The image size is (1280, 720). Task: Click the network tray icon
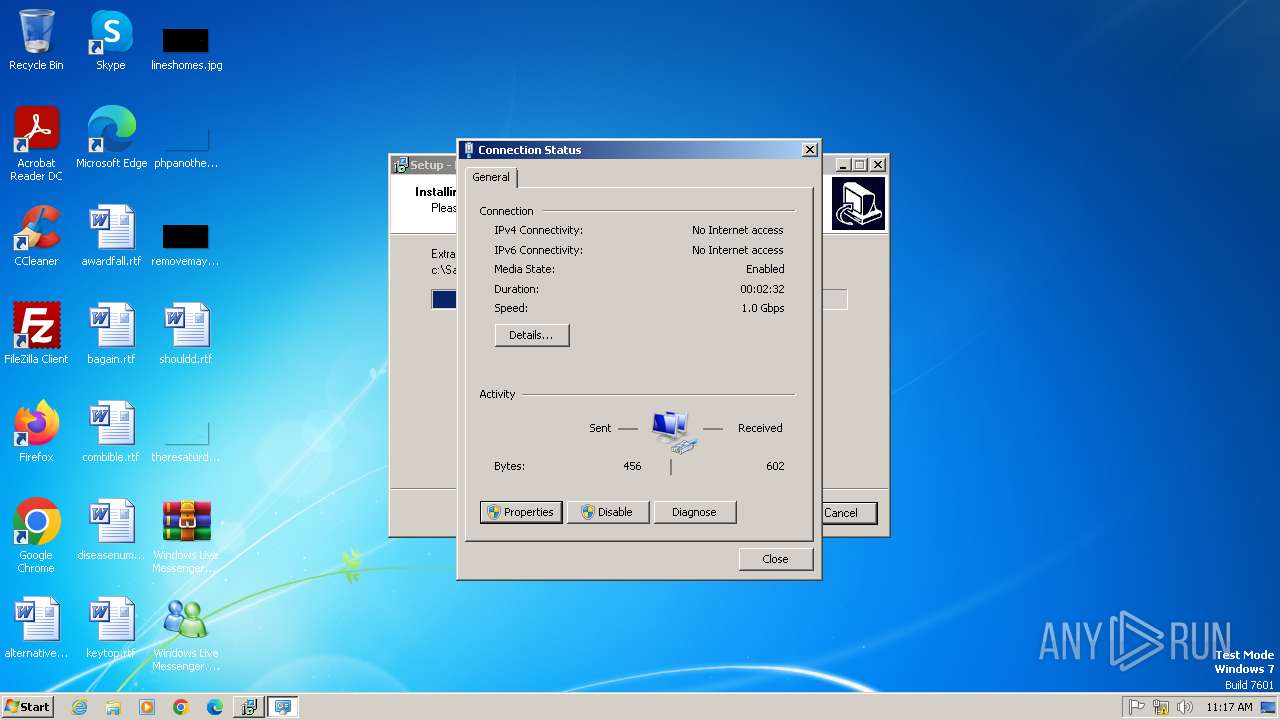1161,707
